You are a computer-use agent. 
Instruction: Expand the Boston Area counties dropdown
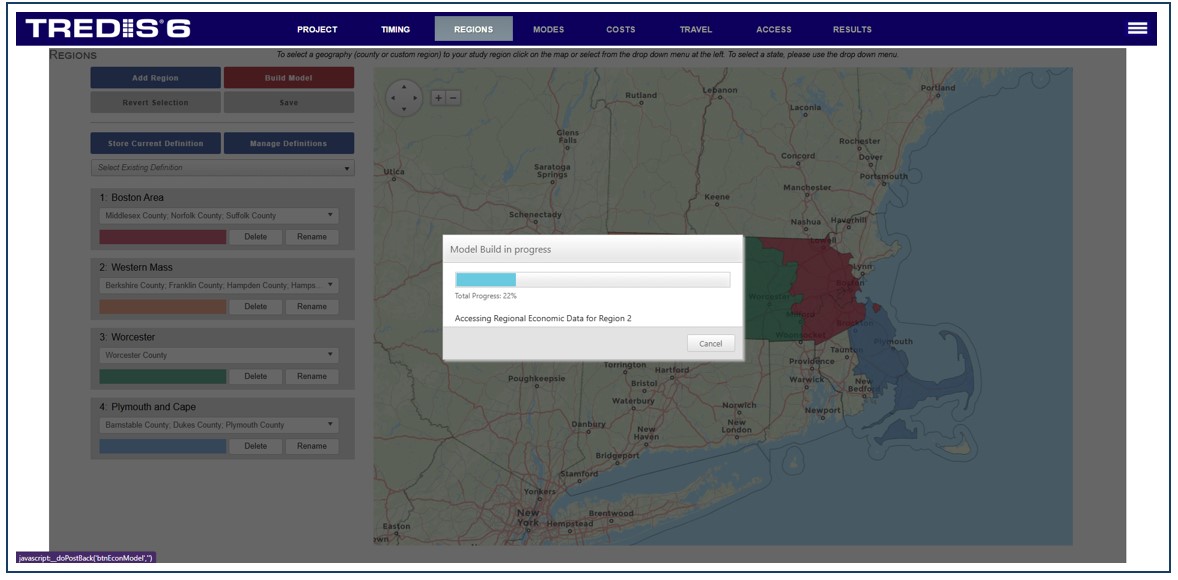tap(219, 216)
